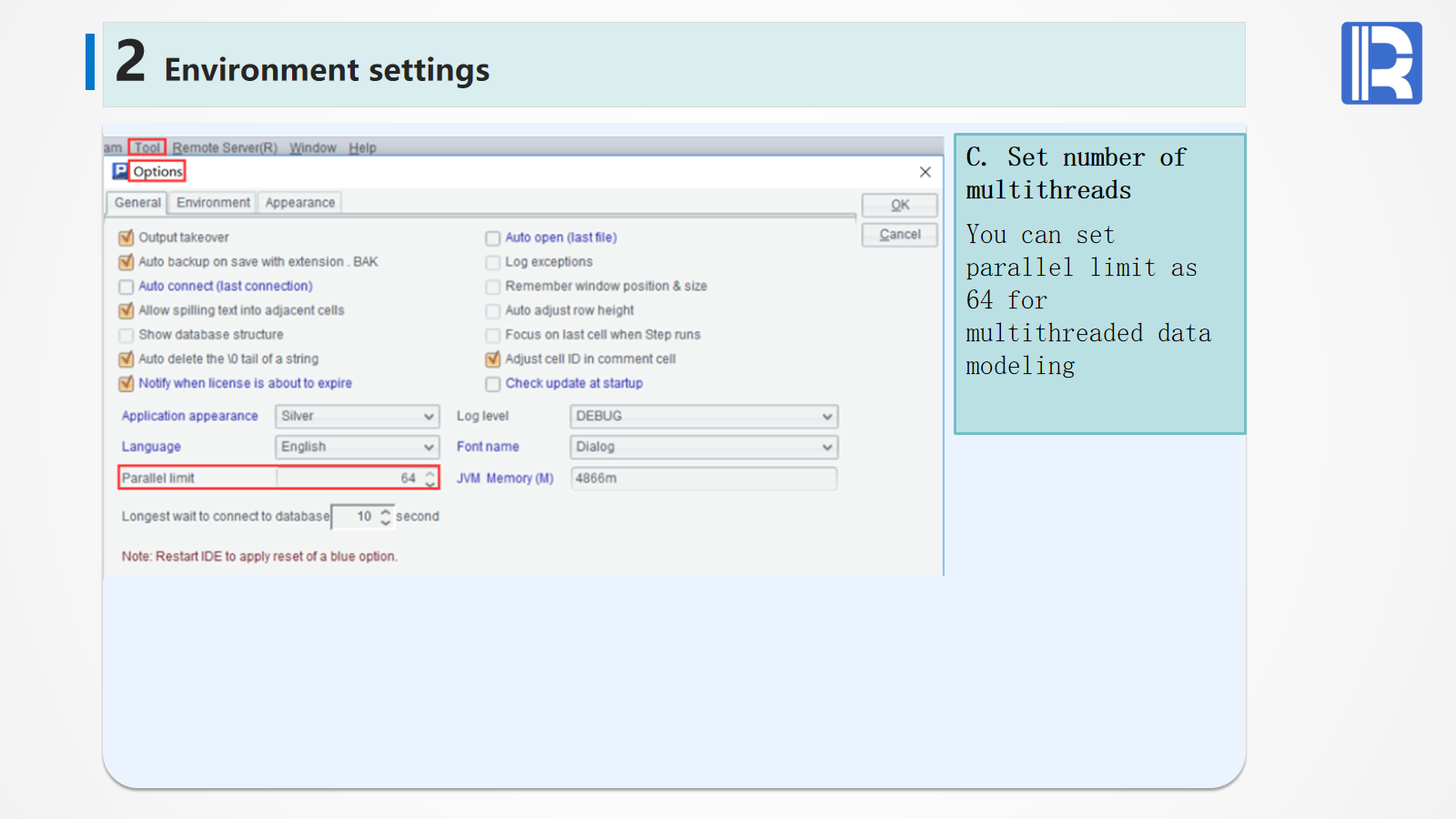
Task: Open the Language dropdown
Action: click(x=357, y=447)
